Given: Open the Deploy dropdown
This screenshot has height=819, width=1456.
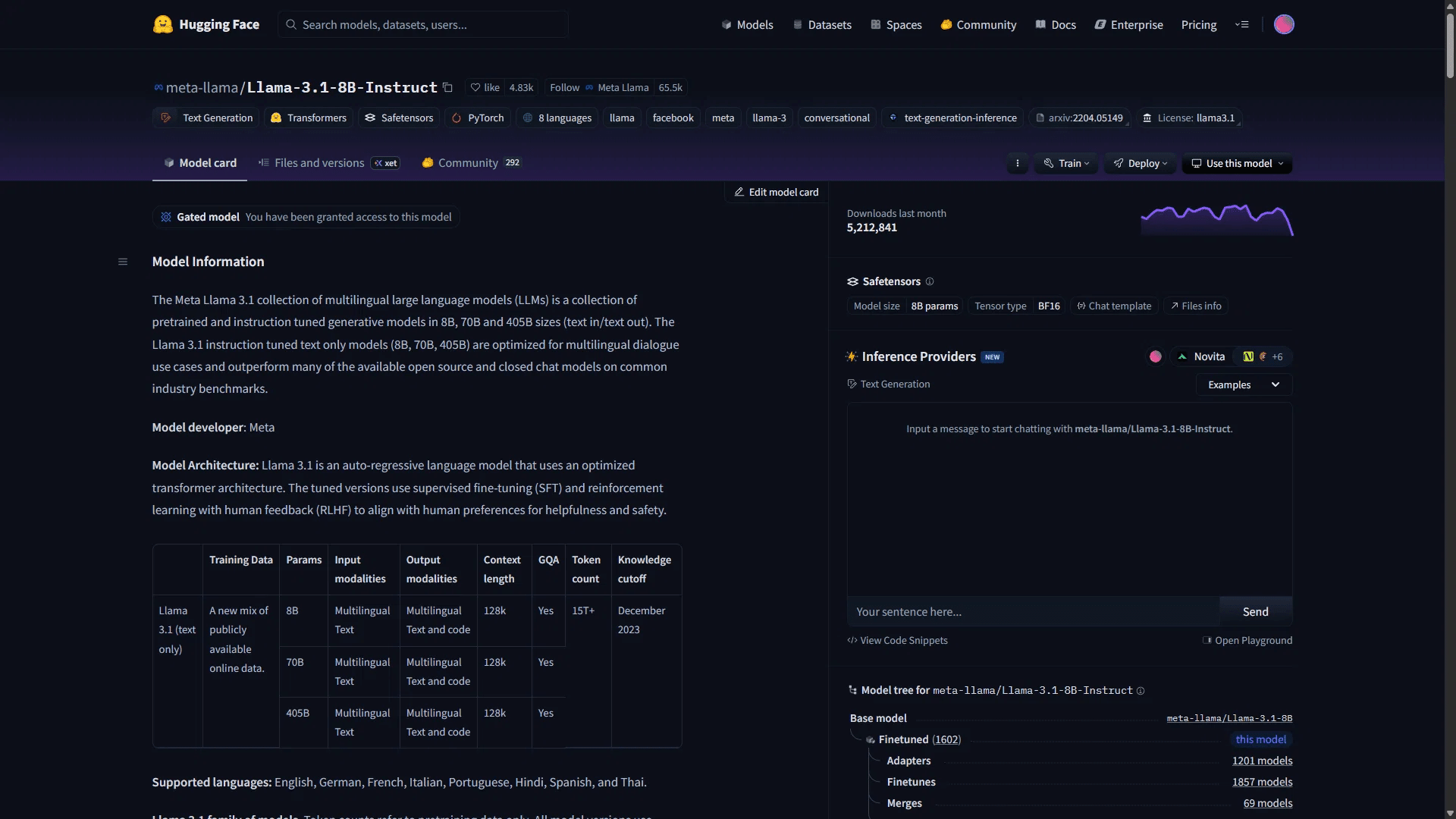Looking at the screenshot, I should pyautogui.click(x=1141, y=163).
